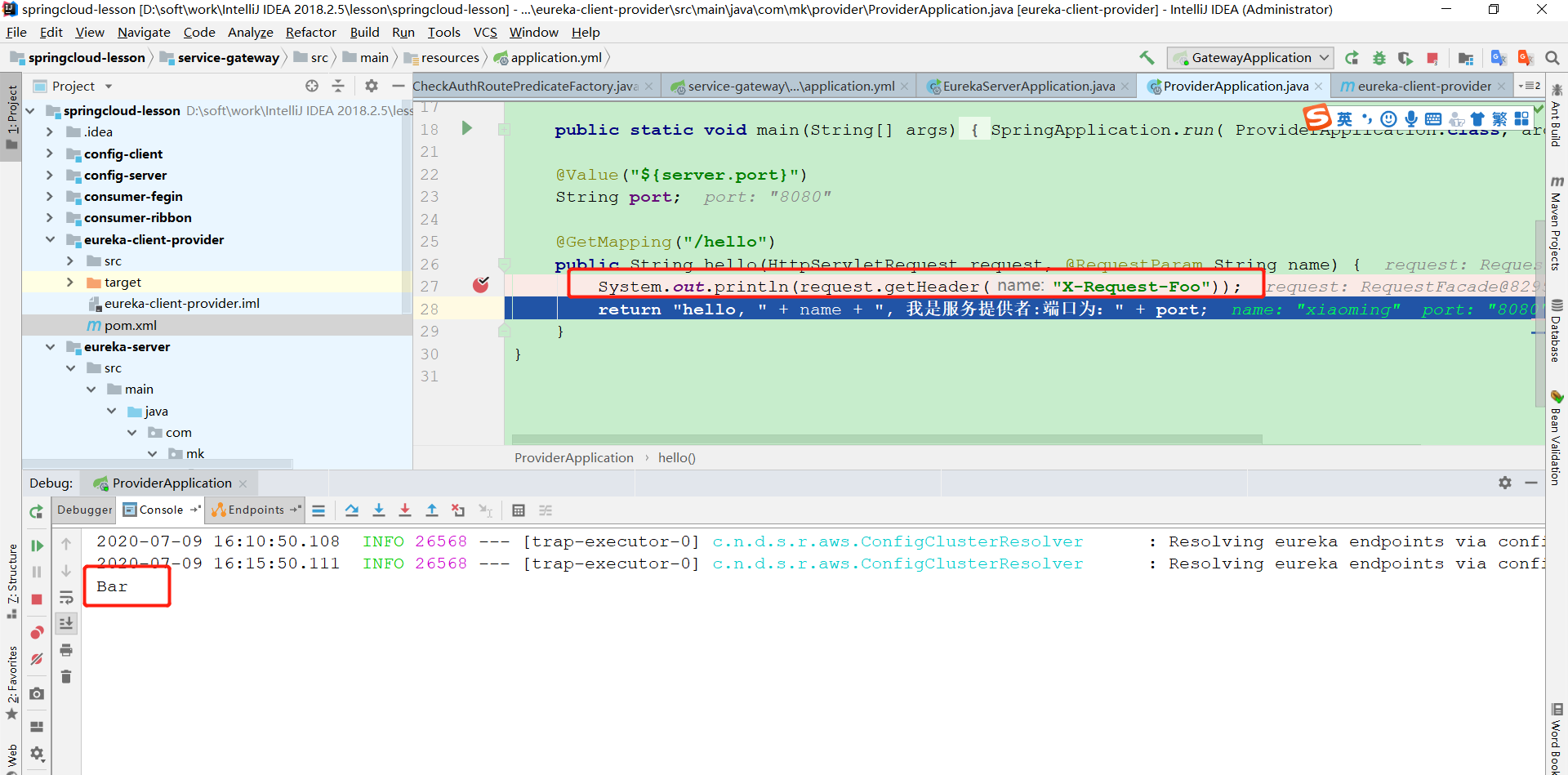Screen dimensions: 1568x775
Task: Open the Project Structure icon
Action: [x=1466, y=58]
